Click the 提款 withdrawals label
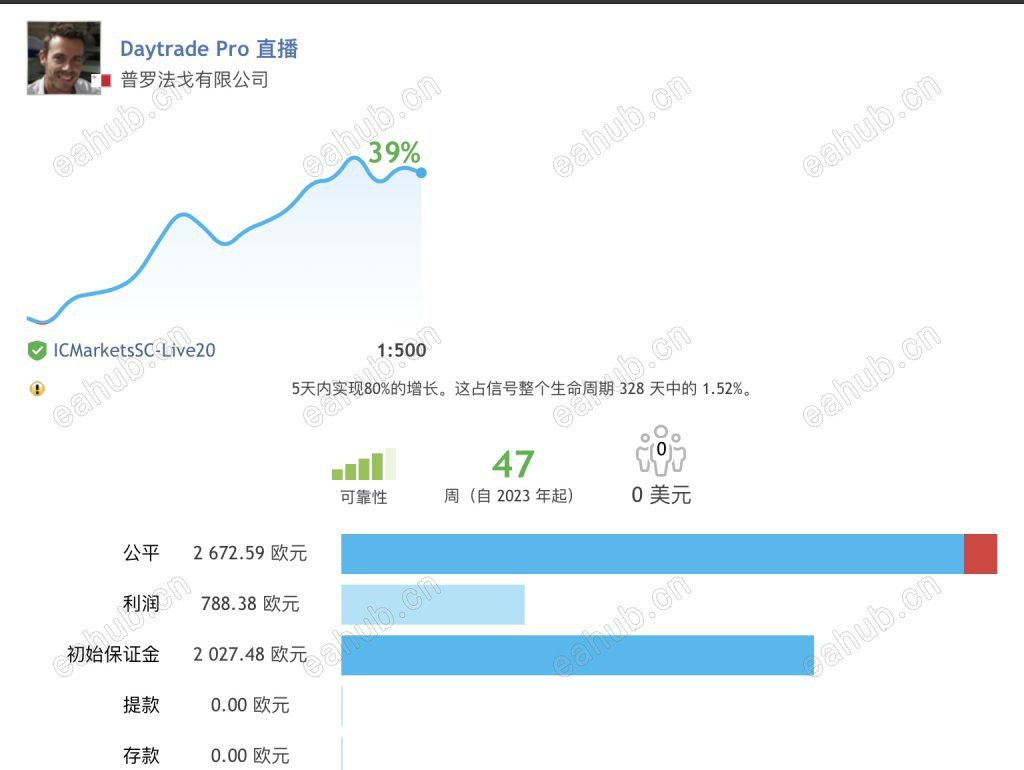The image size is (1024, 770). [141, 705]
